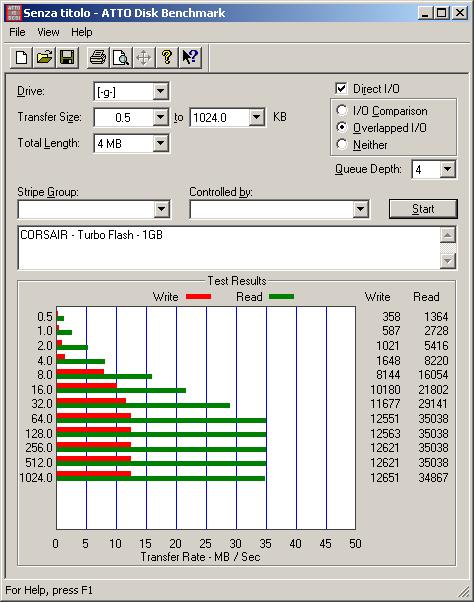Click the write value 358
The width and height of the screenshot is (474, 602).
tap(391, 317)
